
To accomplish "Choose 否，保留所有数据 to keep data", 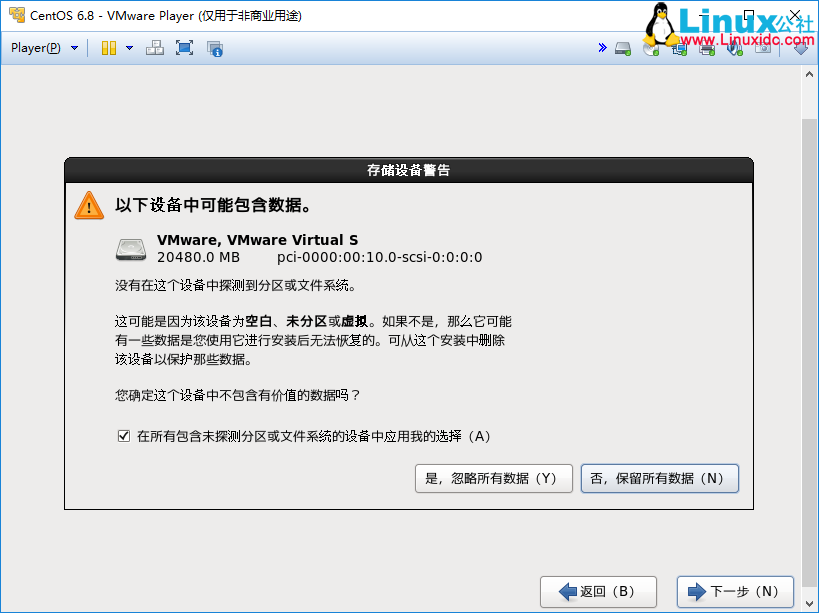I will (x=659, y=478).
